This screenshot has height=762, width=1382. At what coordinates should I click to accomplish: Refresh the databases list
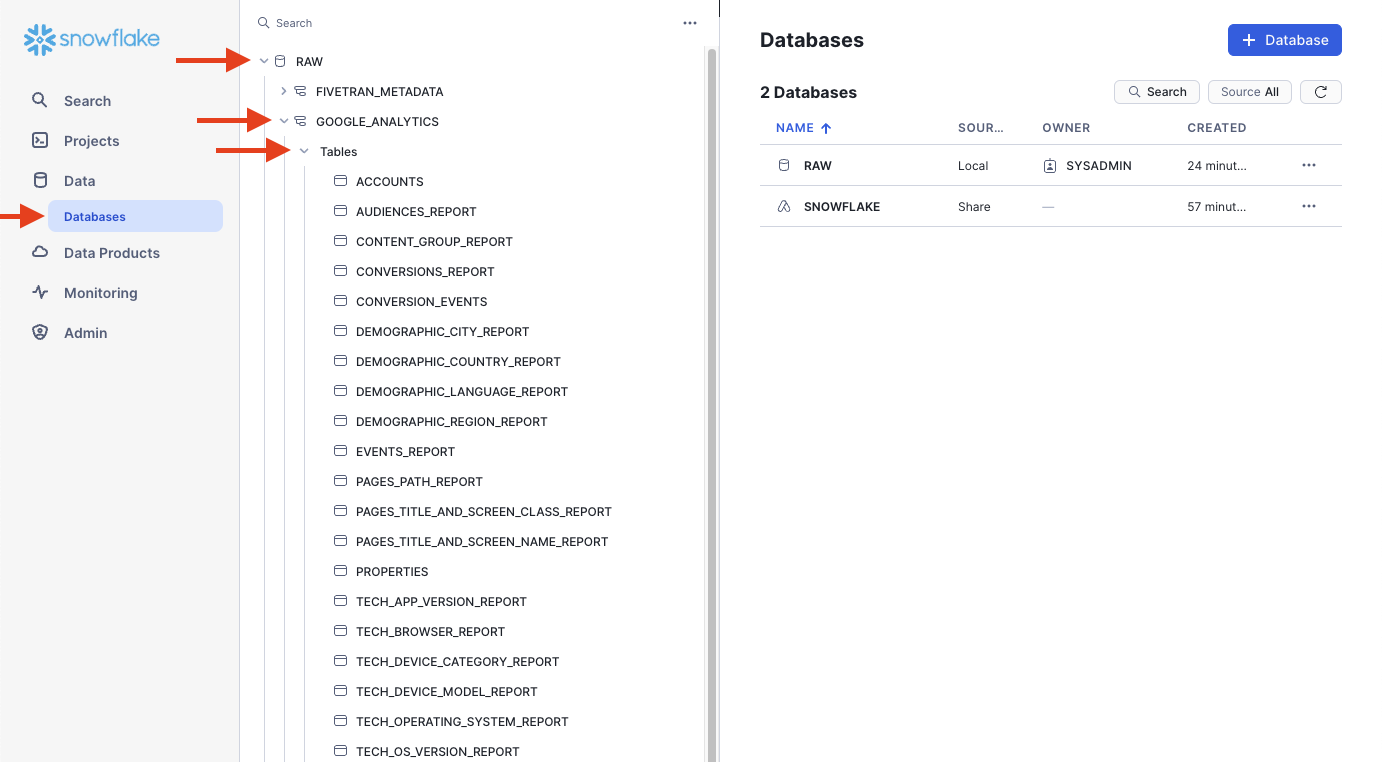click(1321, 92)
